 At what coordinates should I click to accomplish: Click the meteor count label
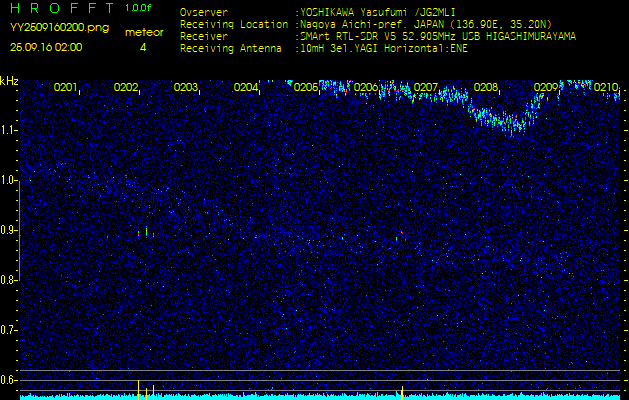[x=143, y=32]
